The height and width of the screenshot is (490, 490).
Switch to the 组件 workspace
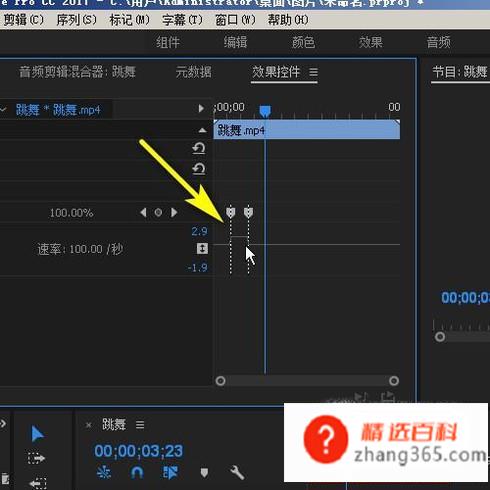click(168, 42)
